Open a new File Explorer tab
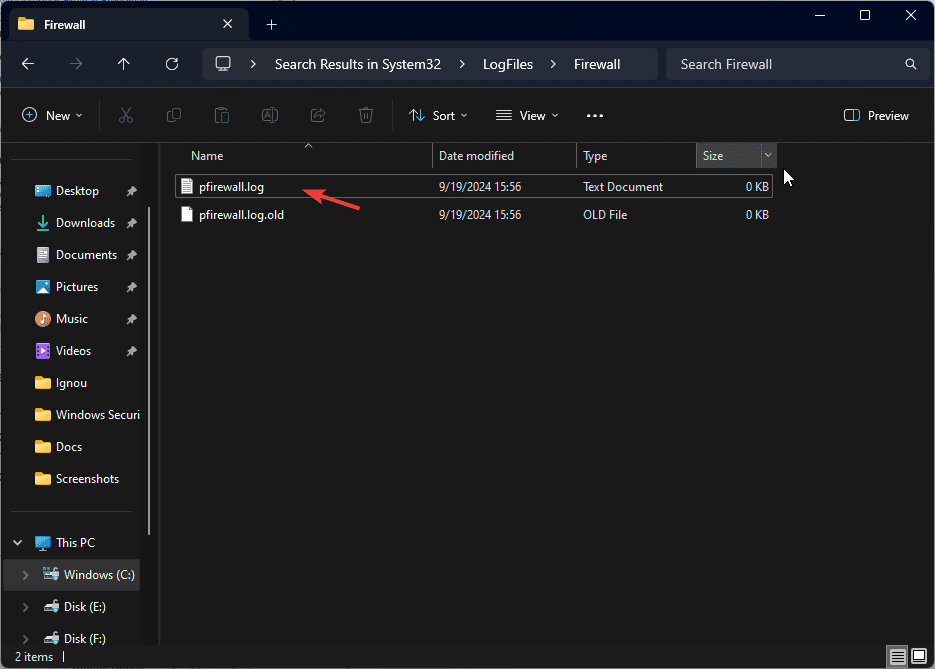Screen dimensions: 935x669 (x=271, y=24)
